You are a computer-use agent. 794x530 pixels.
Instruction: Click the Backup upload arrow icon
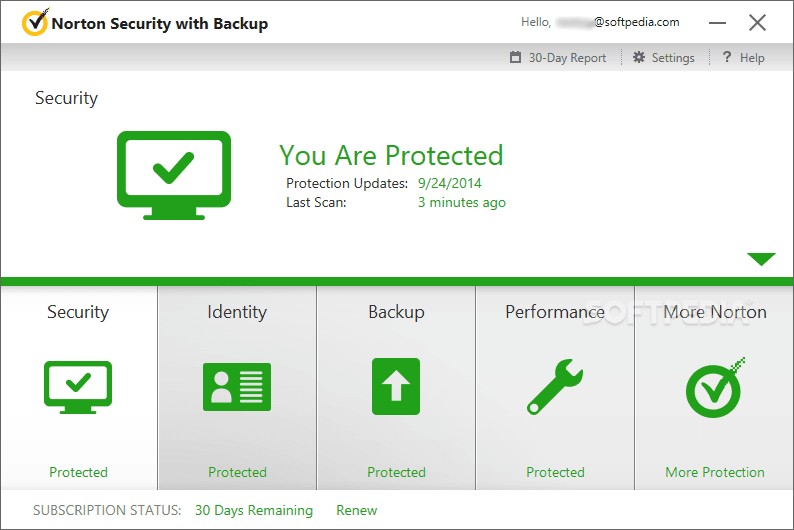[396, 386]
